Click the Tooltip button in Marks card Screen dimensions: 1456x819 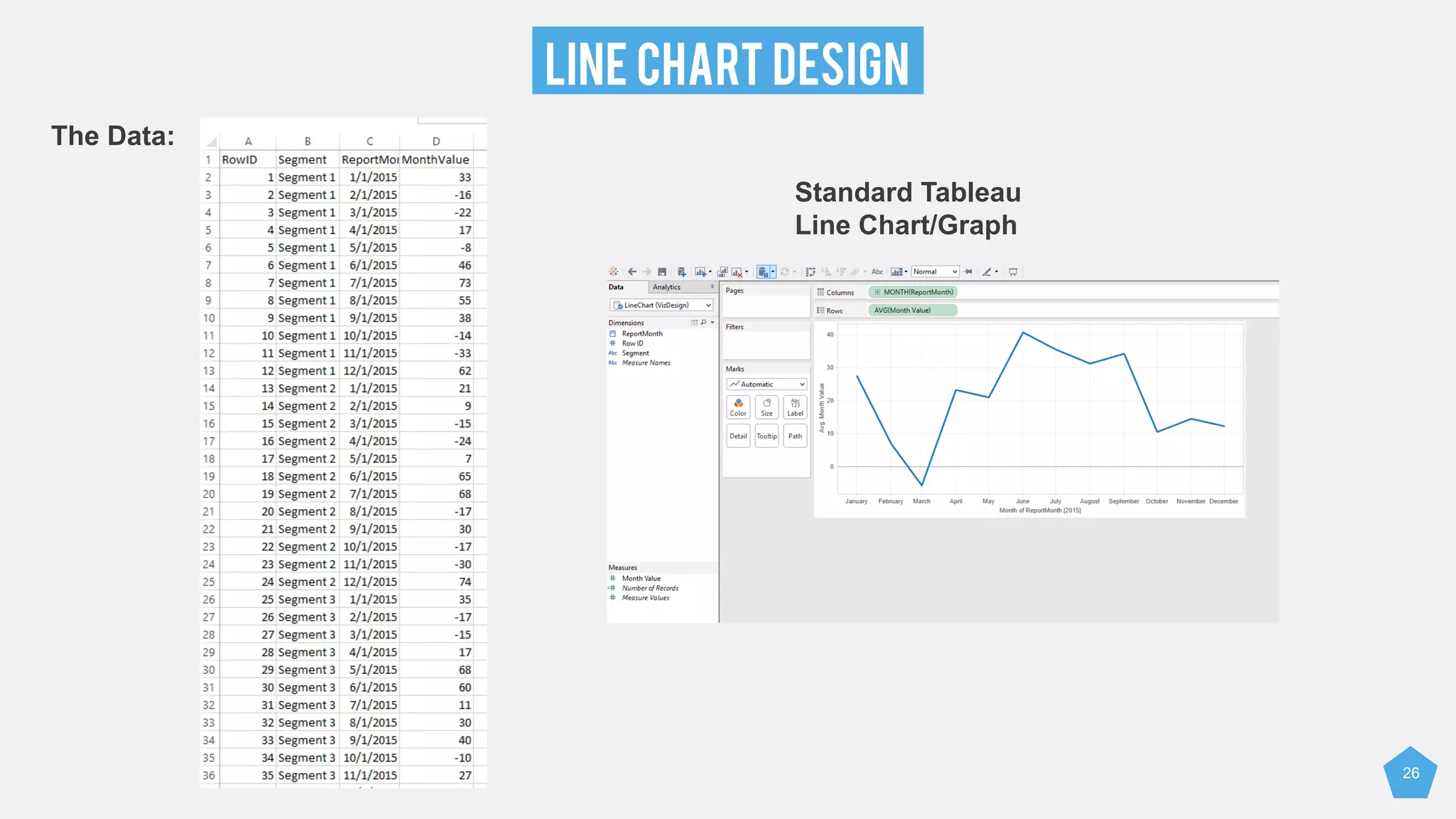(766, 436)
